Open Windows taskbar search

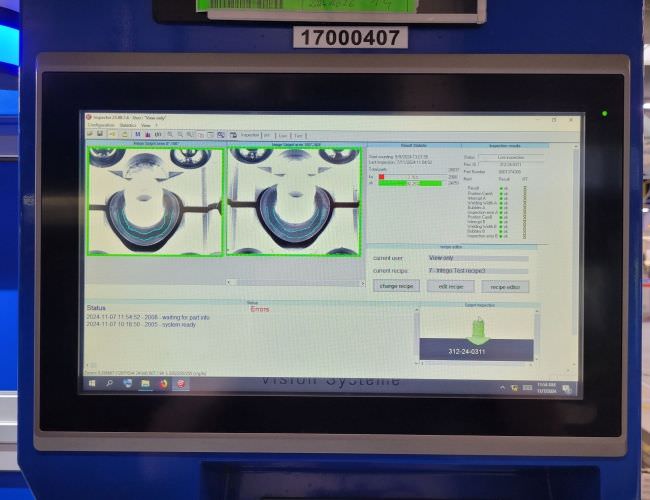tap(109, 384)
